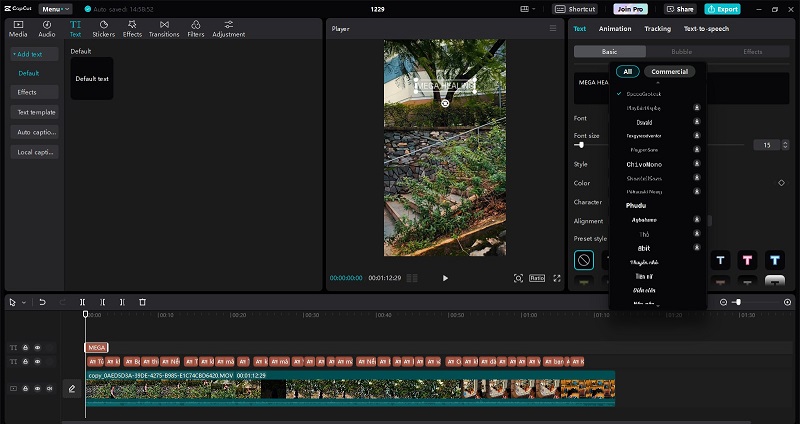The image size is (800, 424).
Task: Select the no-preset style icon
Action: coord(584,260)
